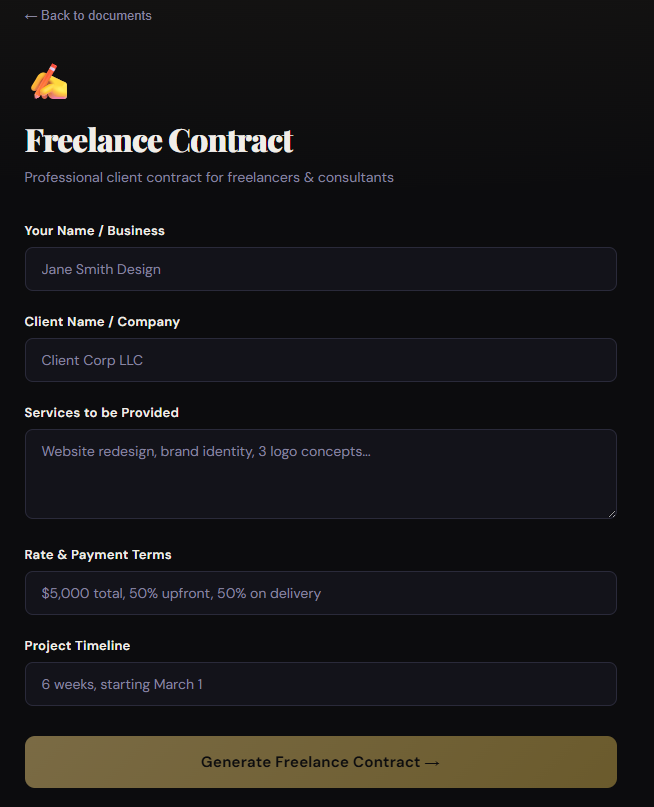Screen dimensions: 654x807
Task: Click the Jane Smith Design placeholder text
Action: 99,268
